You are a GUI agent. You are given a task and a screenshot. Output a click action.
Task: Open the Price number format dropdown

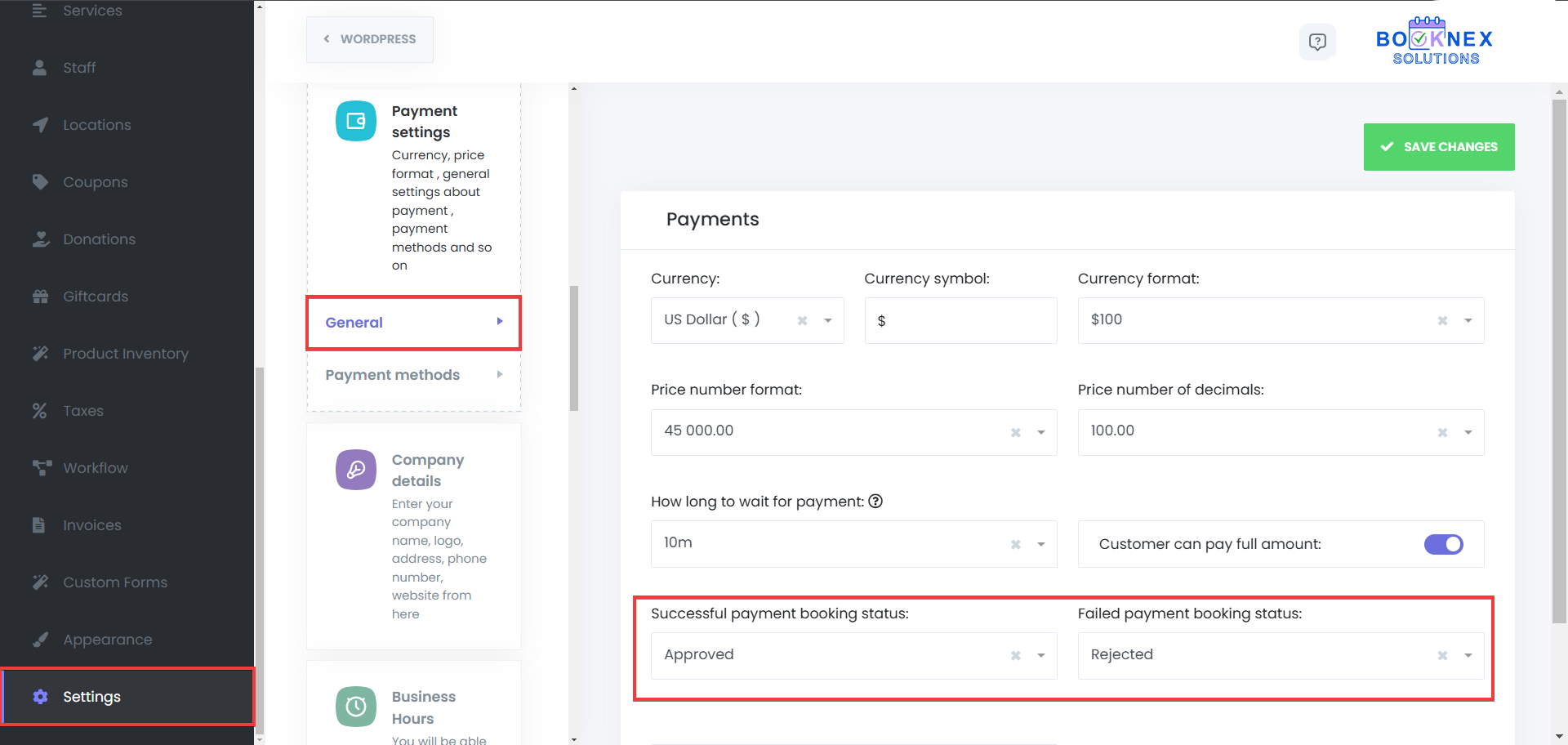coord(1040,432)
